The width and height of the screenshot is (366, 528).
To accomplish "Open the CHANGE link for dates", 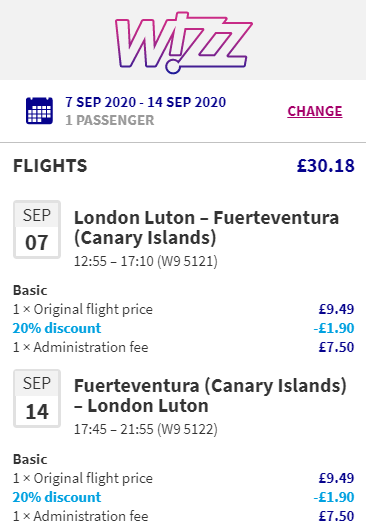I will coord(315,111).
